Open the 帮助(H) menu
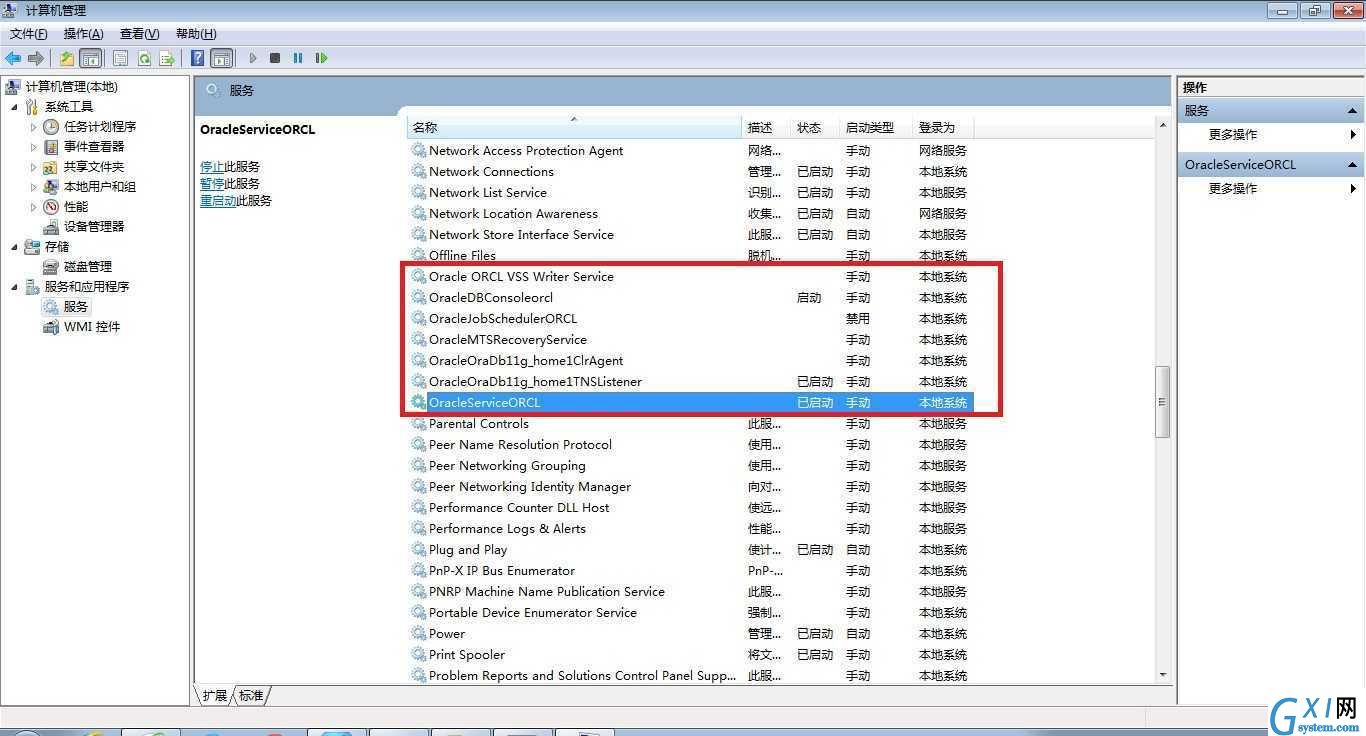Image resolution: width=1366 pixels, height=736 pixels. [195, 34]
